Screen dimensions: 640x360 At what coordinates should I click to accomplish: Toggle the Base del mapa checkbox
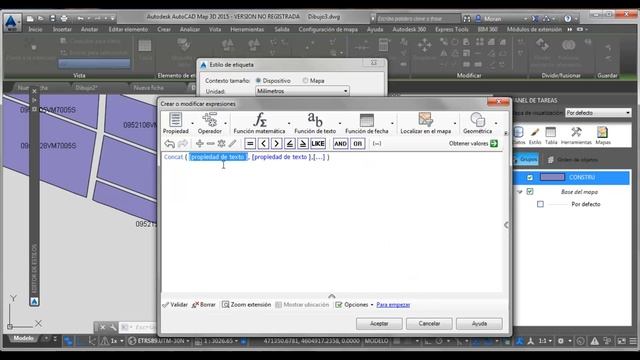[x=530, y=191]
